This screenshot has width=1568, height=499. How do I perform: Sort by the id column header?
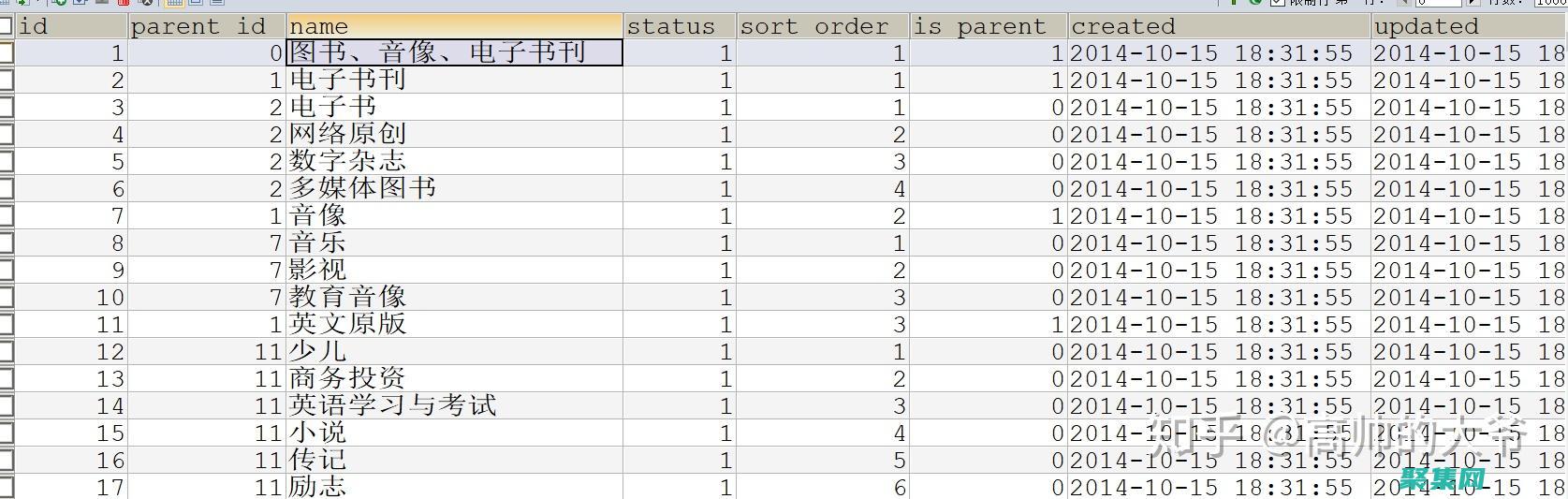(71, 26)
